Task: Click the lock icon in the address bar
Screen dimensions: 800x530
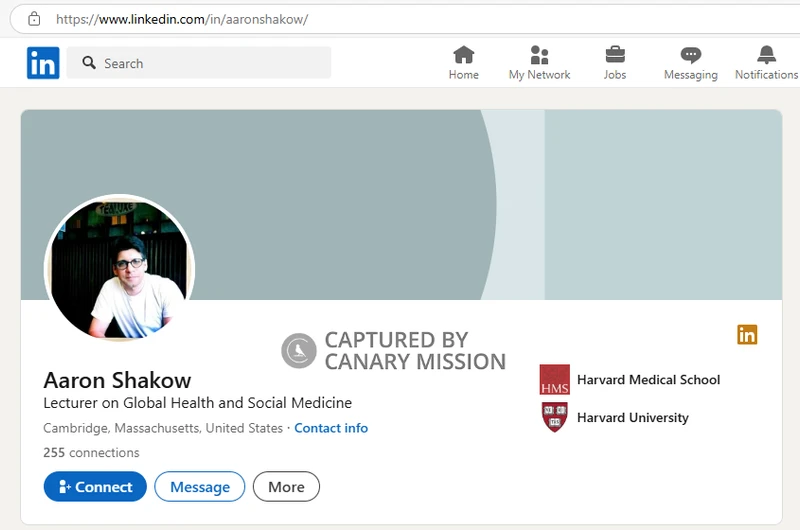Action: click(34, 19)
